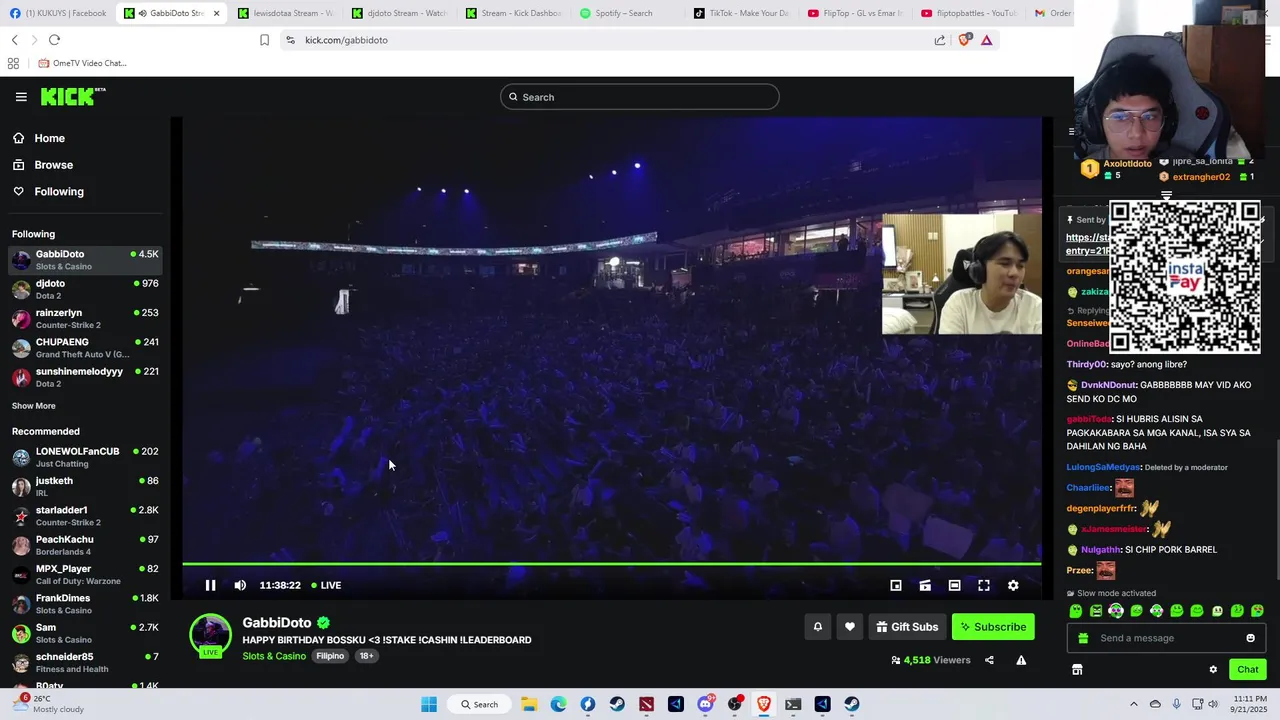Share the page from address bar

pyautogui.click(x=940, y=40)
